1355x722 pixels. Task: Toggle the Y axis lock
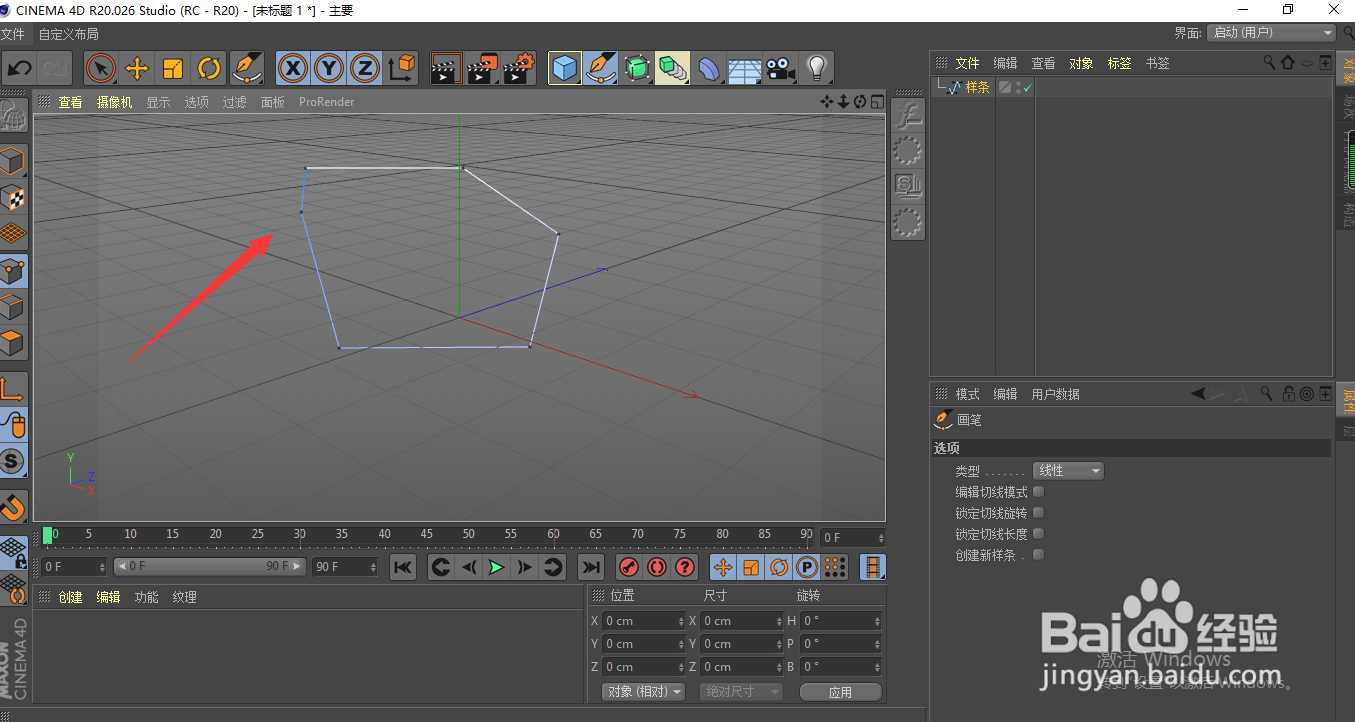[329, 68]
